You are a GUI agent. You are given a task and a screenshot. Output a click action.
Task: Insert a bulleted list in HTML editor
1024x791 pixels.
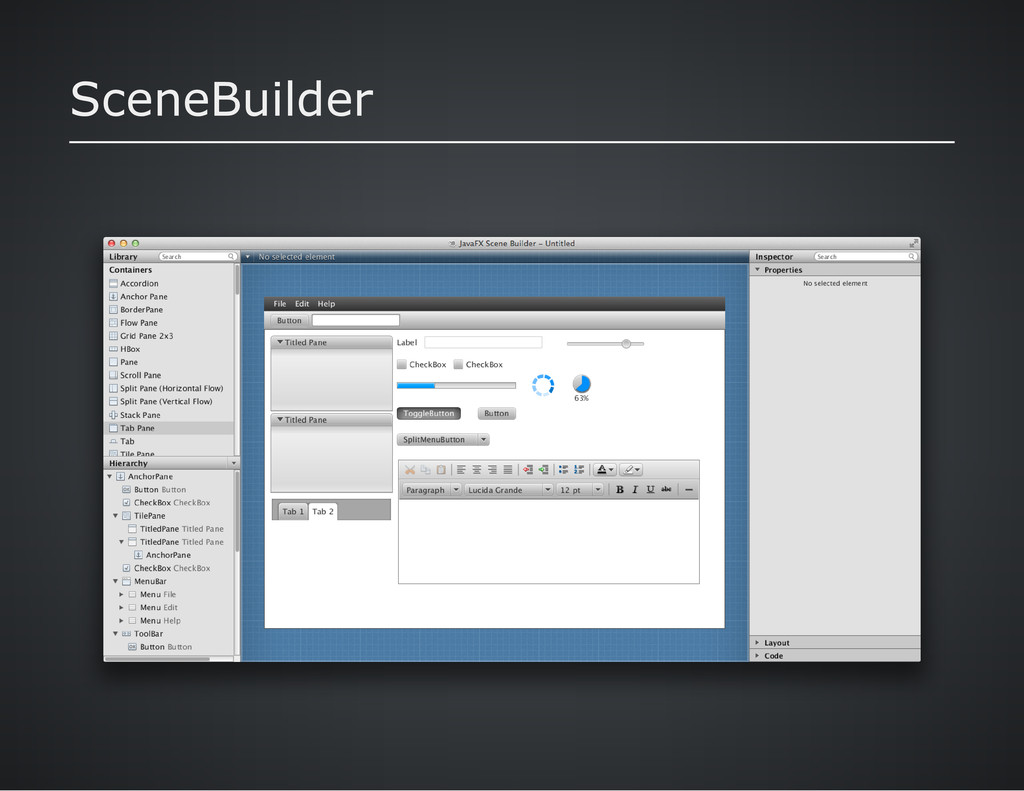564,470
